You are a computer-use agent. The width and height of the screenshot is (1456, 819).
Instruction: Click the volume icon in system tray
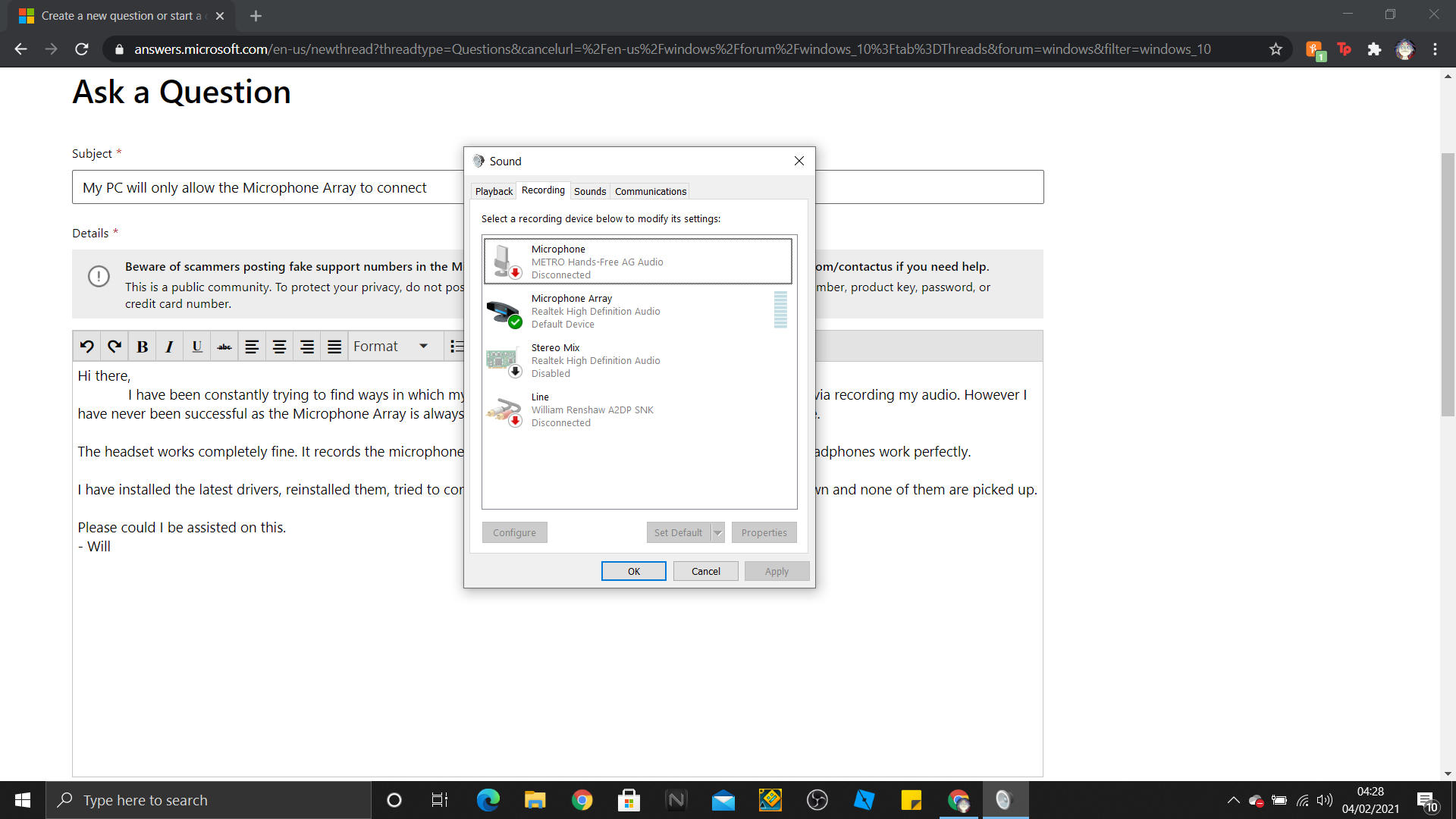[x=1325, y=800]
